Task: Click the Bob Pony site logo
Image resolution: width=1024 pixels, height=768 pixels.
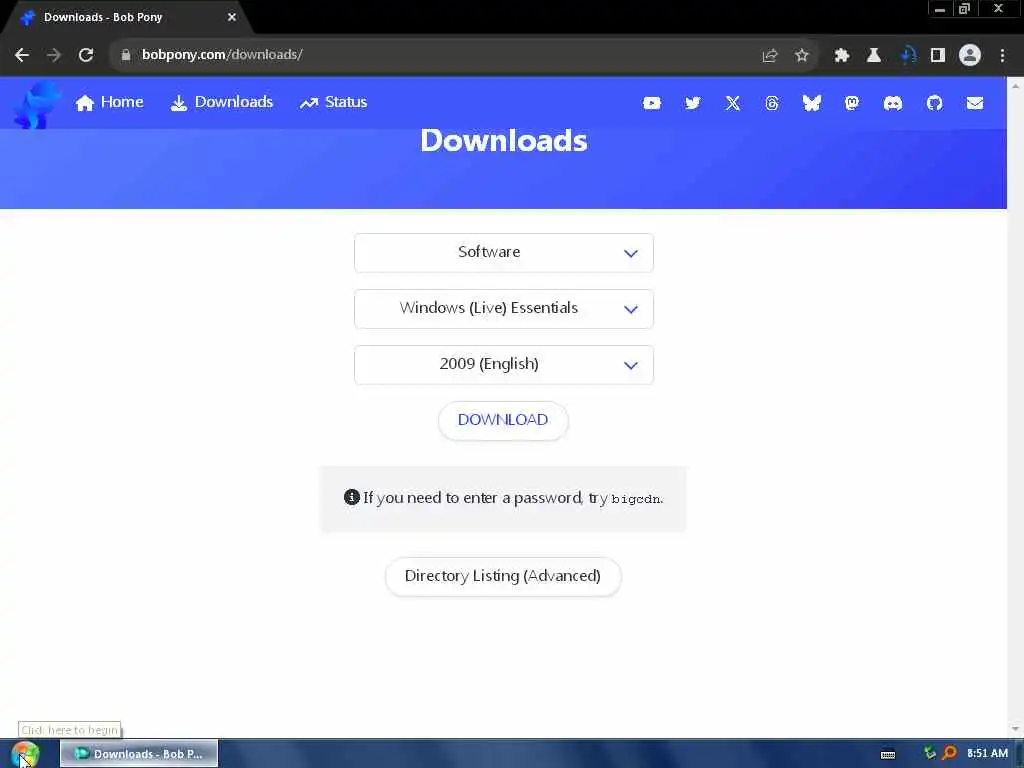Action: 36,104
